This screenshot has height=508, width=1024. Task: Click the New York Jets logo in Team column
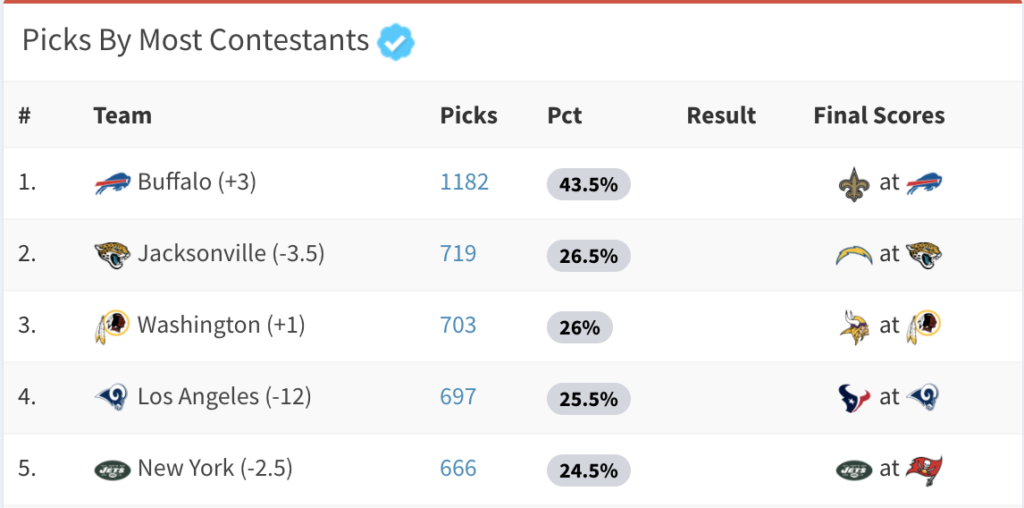tap(113, 469)
